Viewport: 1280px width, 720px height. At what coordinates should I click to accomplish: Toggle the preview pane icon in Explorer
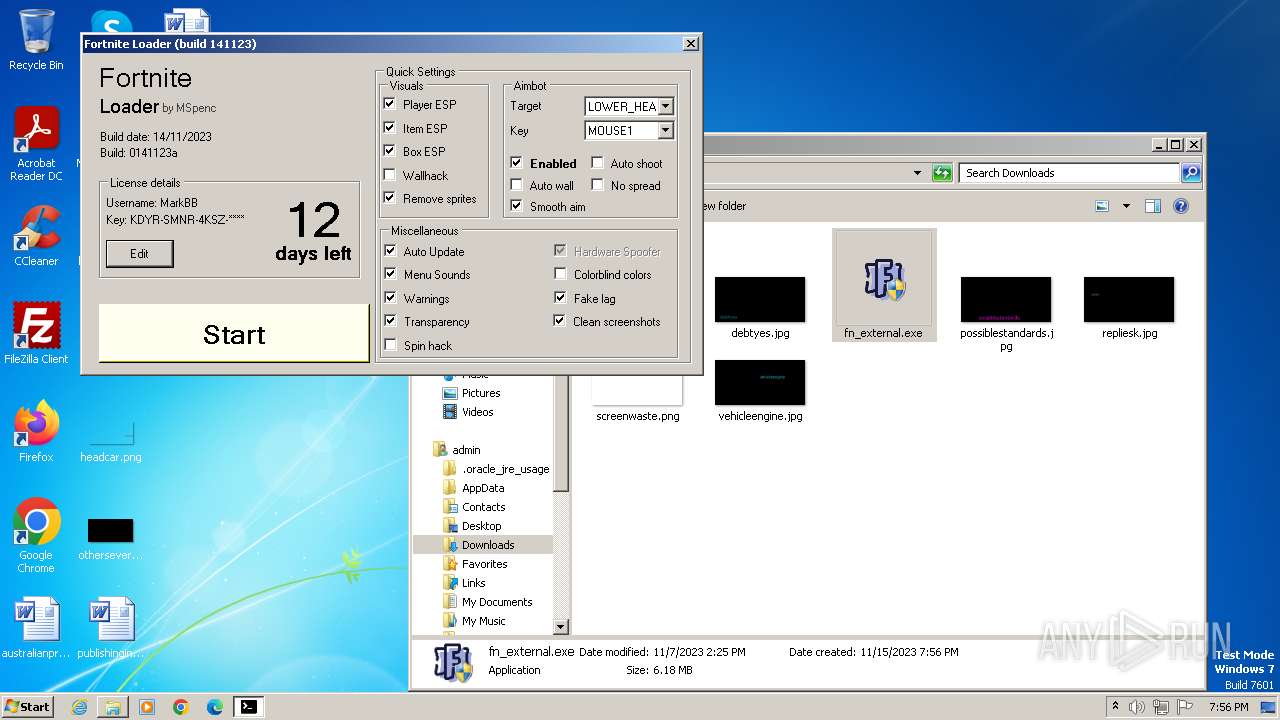coord(1152,206)
